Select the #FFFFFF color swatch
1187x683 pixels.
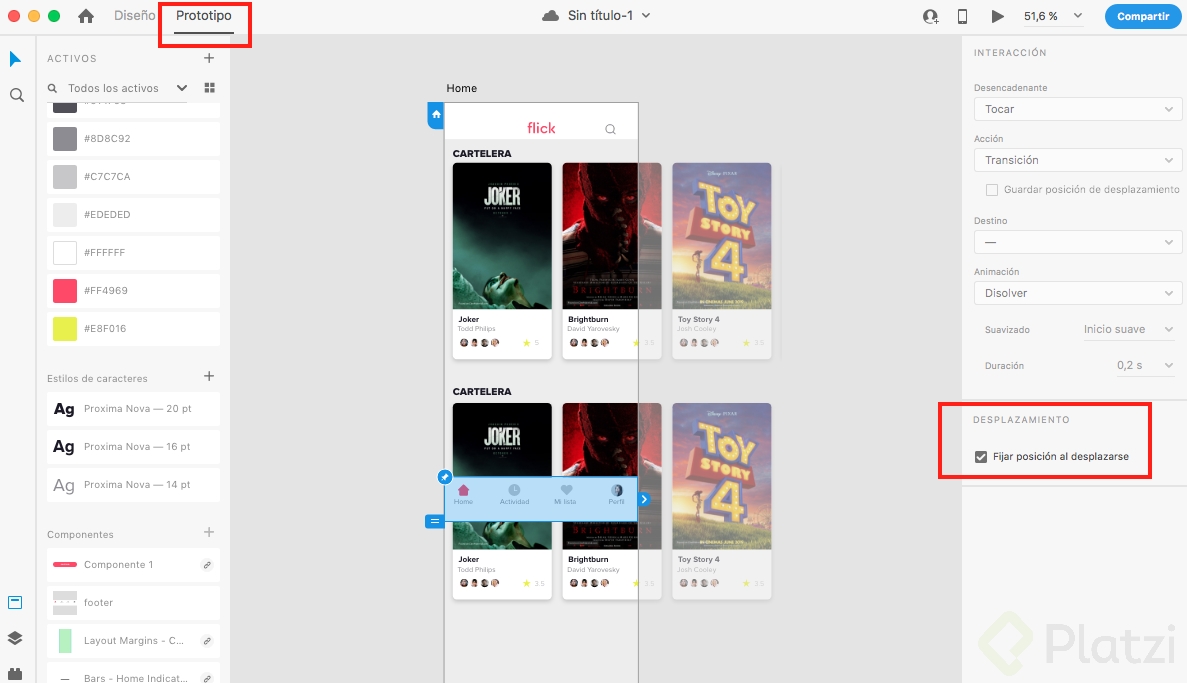[x=65, y=253]
